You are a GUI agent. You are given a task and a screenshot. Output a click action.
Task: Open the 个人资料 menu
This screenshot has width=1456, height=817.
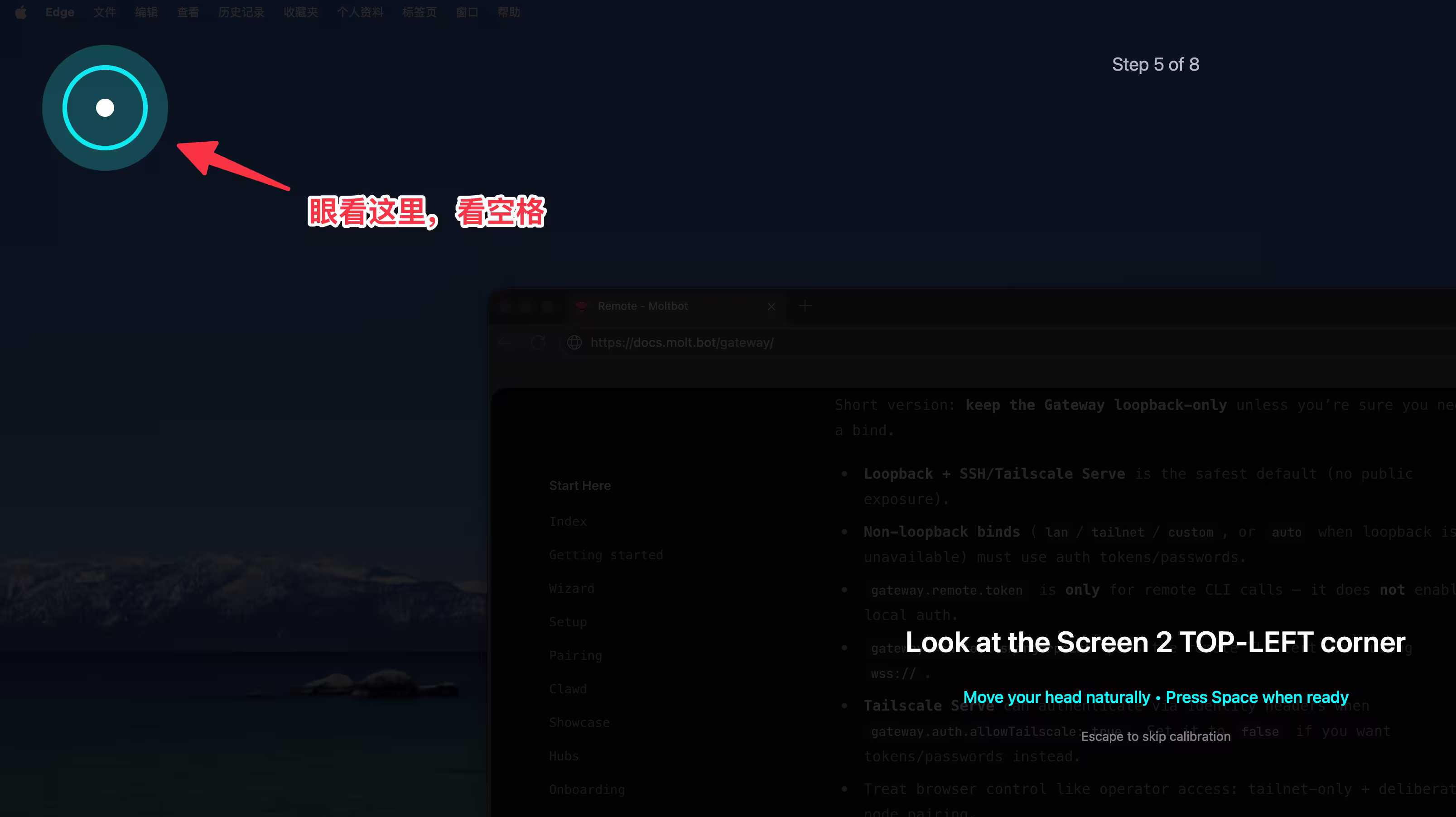pyautogui.click(x=360, y=12)
